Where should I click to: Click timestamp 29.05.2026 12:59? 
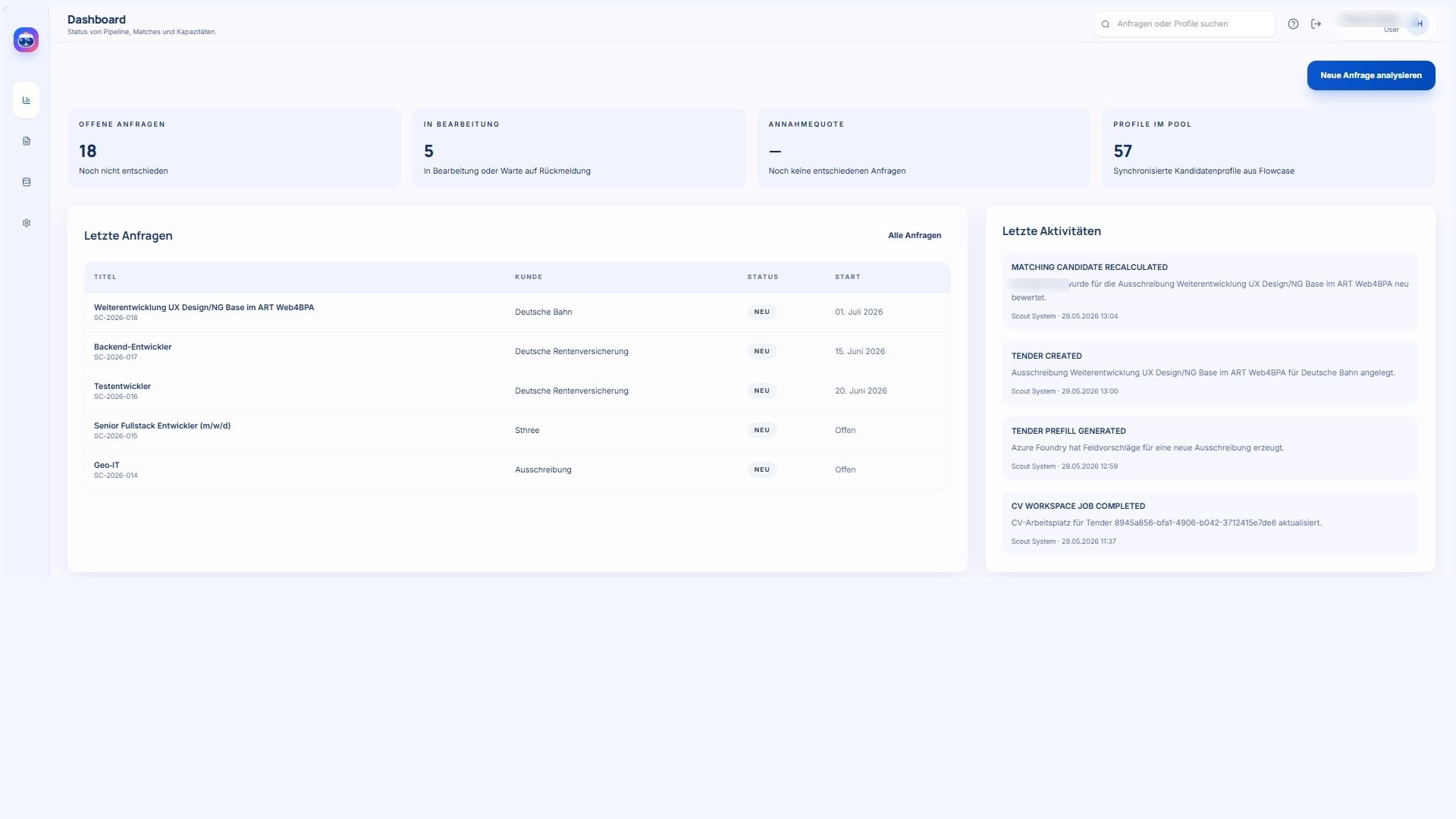pyautogui.click(x=1089, y=467)
